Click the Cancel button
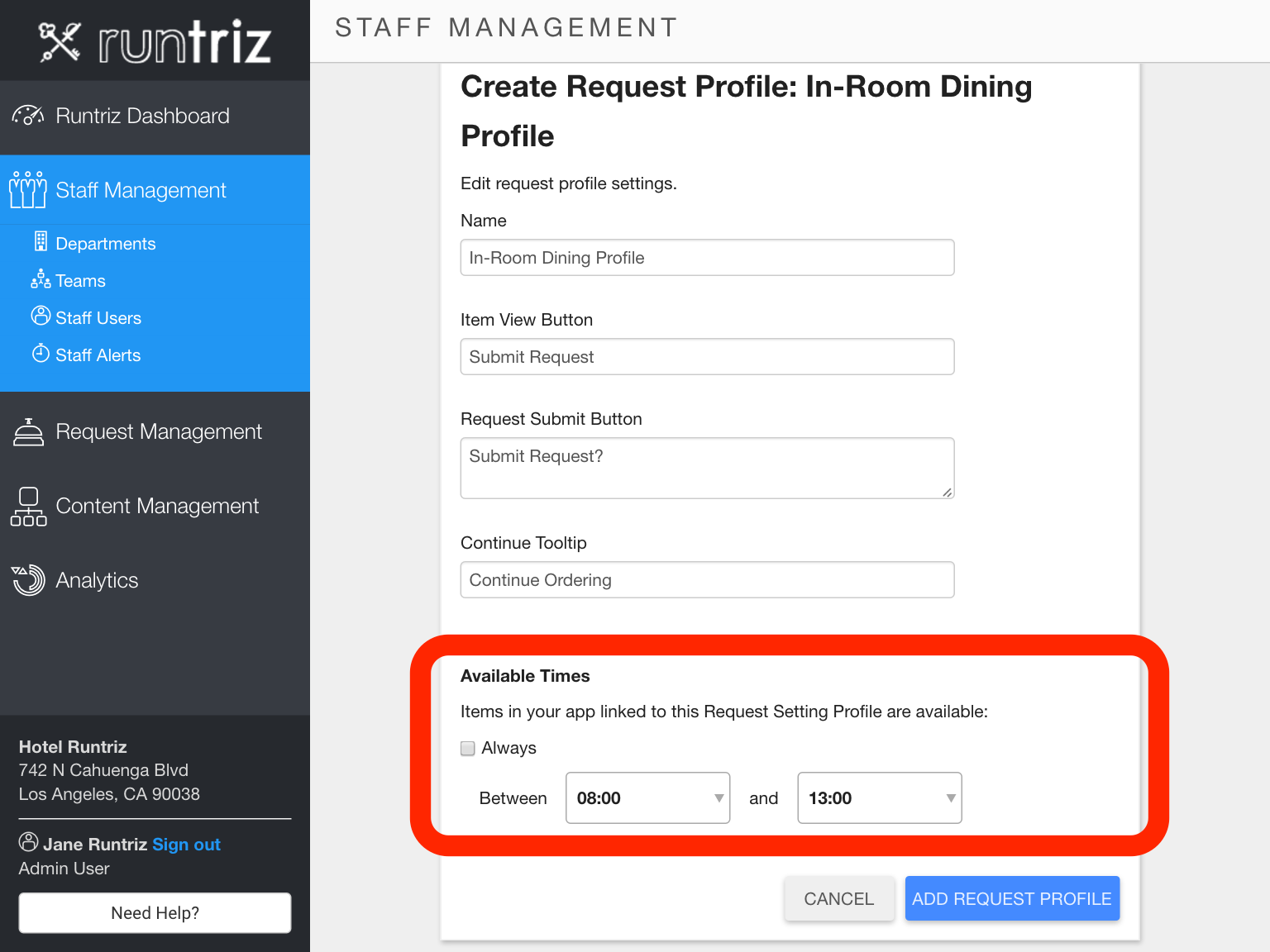Viewport: 1270px width, 952px height. [x=839, y=898]
